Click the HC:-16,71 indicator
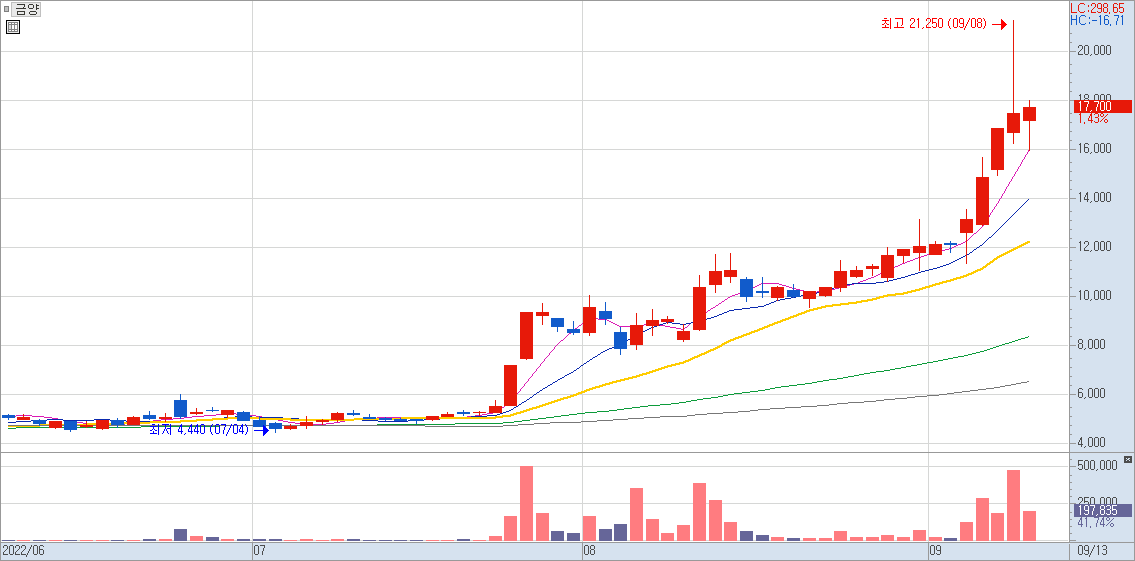 [1097, 20]
